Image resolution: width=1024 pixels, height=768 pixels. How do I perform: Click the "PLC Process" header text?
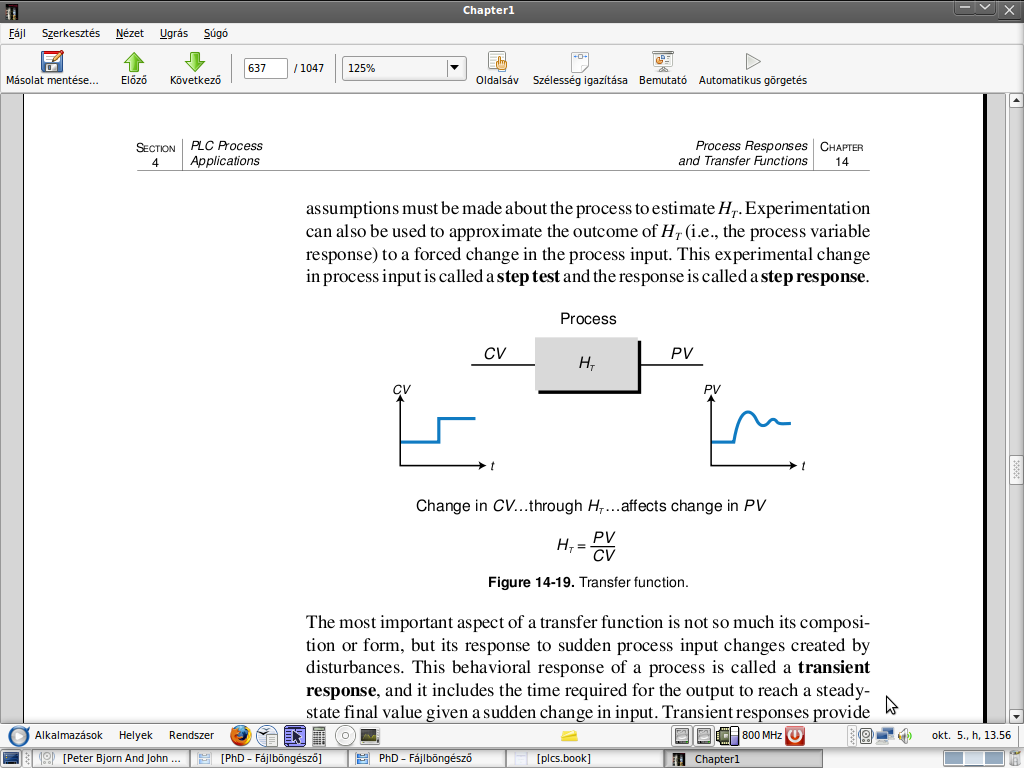pos(227,146)
